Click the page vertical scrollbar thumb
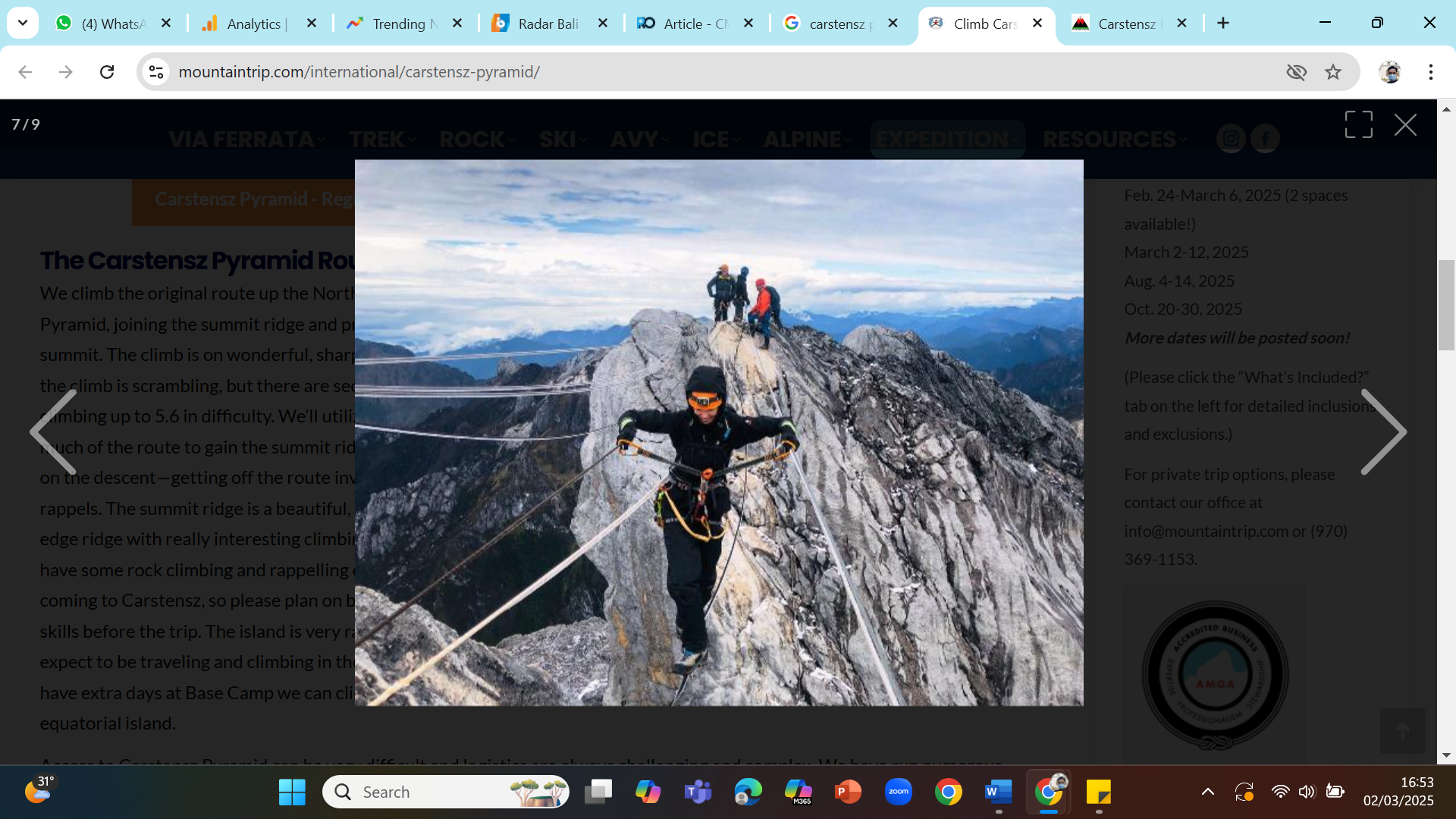This screenshot has height=819, width=1456. pos(1446,305)
